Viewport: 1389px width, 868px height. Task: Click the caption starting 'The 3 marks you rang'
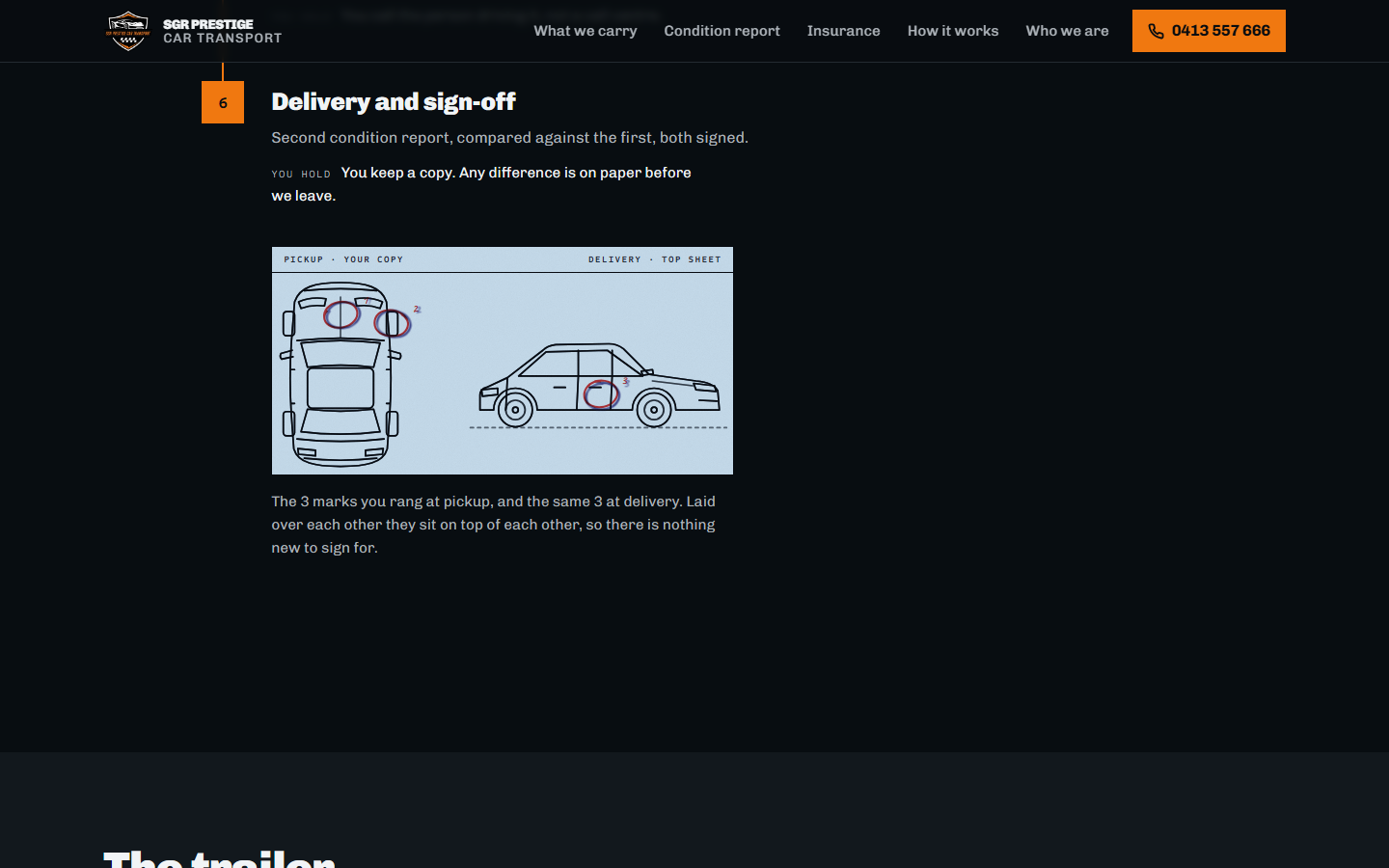coord(493,525)
